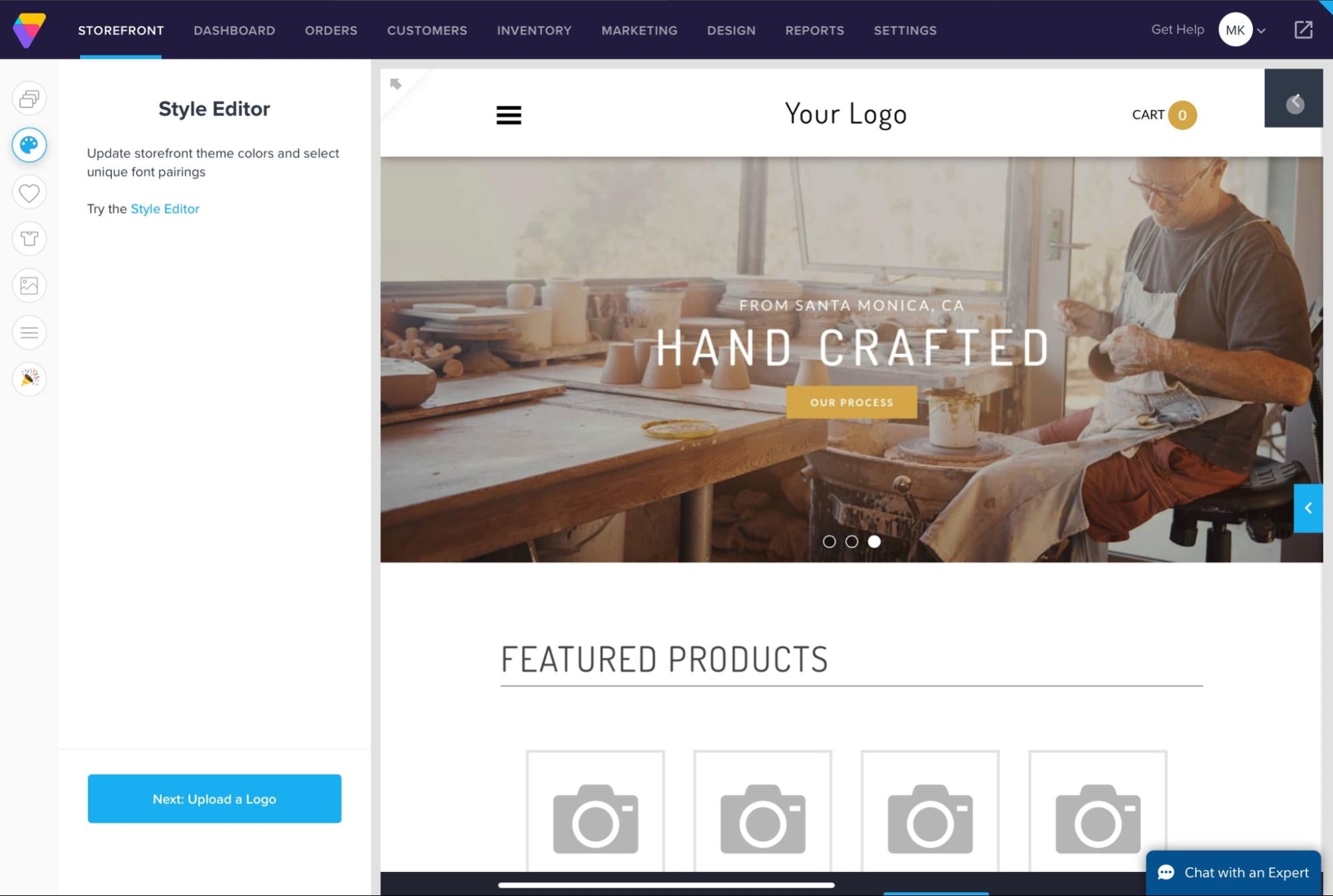Click the image/media sidebar icon
The width and height of the screenshot is (1333, 896).
click(x=29, y=285)
